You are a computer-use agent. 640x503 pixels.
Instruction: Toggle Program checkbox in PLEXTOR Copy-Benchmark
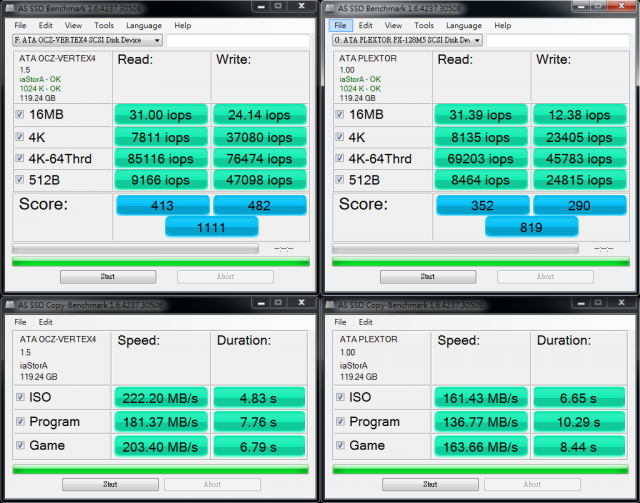[340, 421]
